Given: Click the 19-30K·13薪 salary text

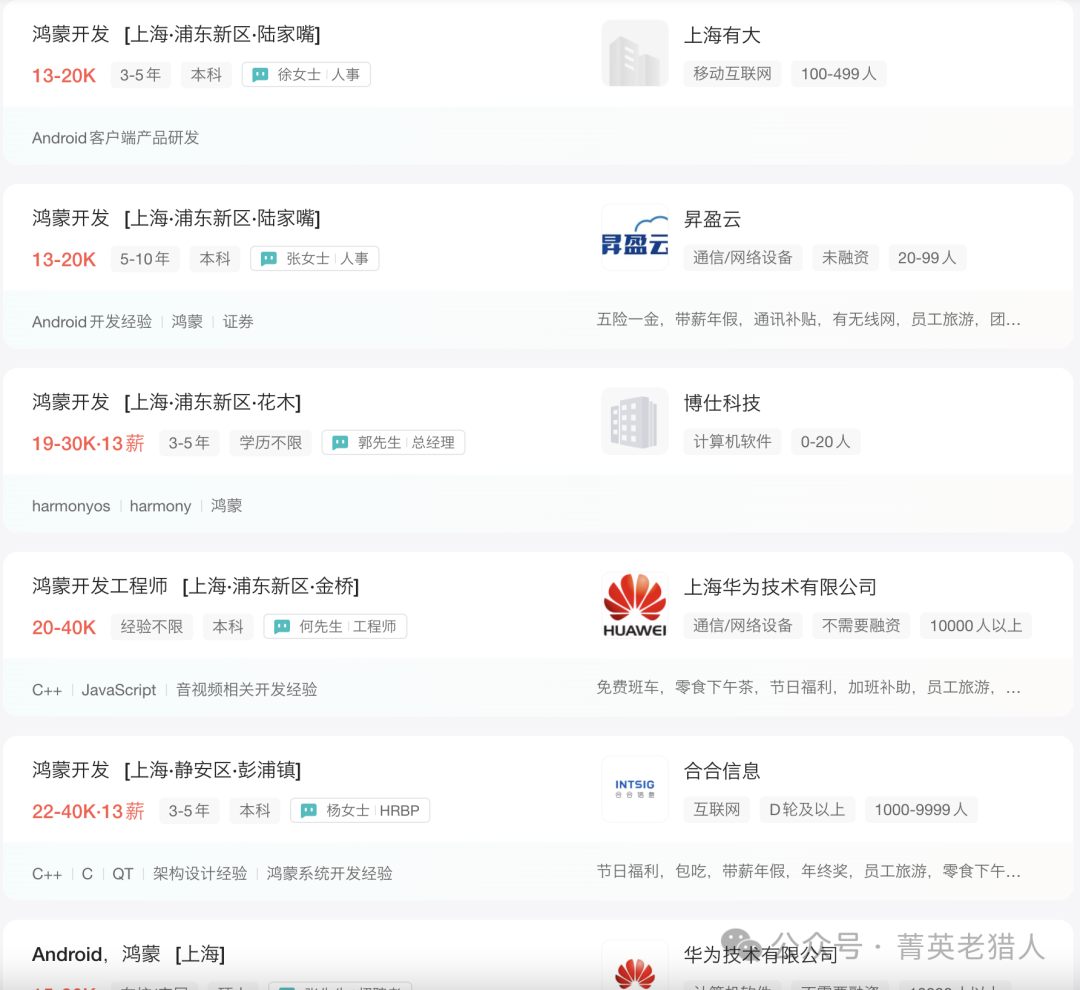Looking at the screenshot, I should pyautogui.click(x=88, y=443).
